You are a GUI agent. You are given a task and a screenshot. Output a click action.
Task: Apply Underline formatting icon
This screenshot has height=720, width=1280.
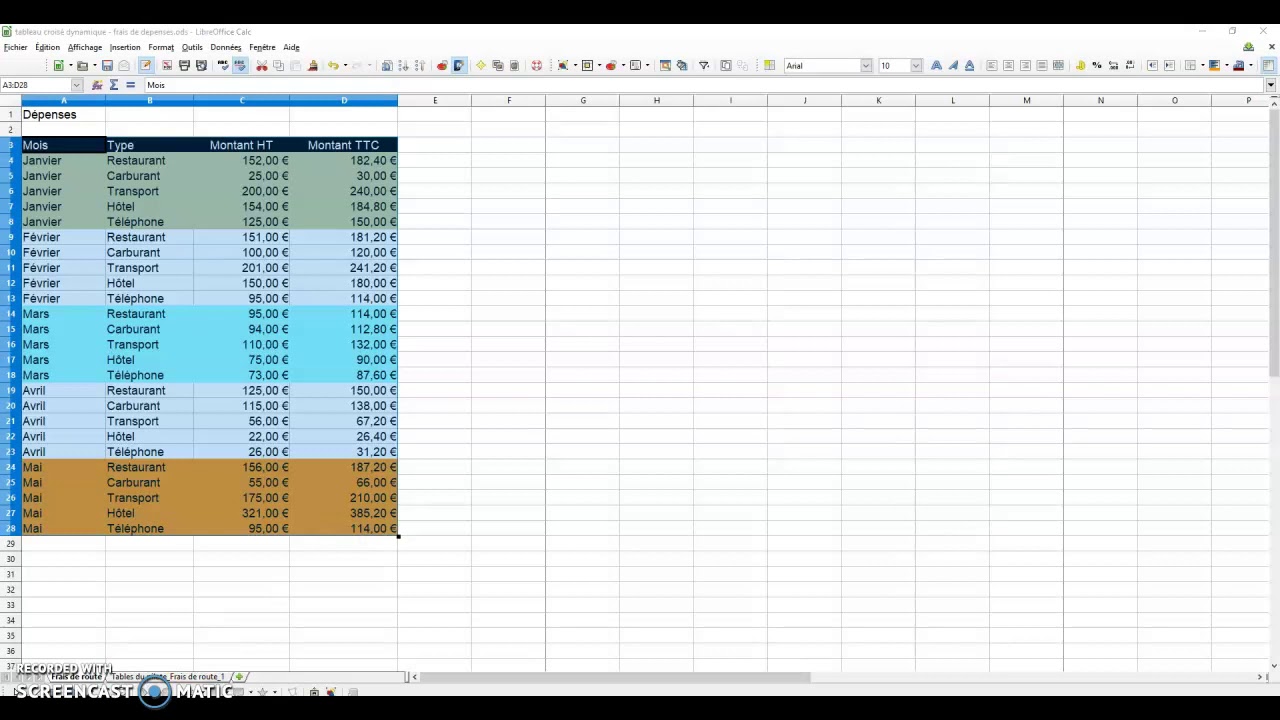click(969, 65)
